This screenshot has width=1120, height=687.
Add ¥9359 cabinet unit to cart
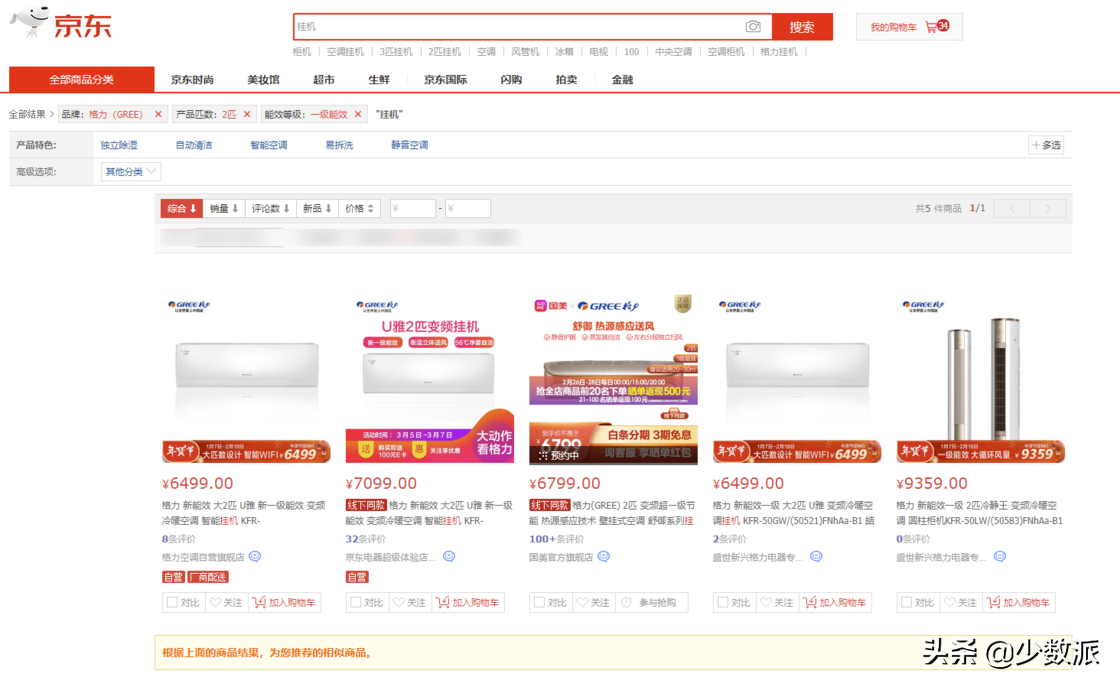1019,603
